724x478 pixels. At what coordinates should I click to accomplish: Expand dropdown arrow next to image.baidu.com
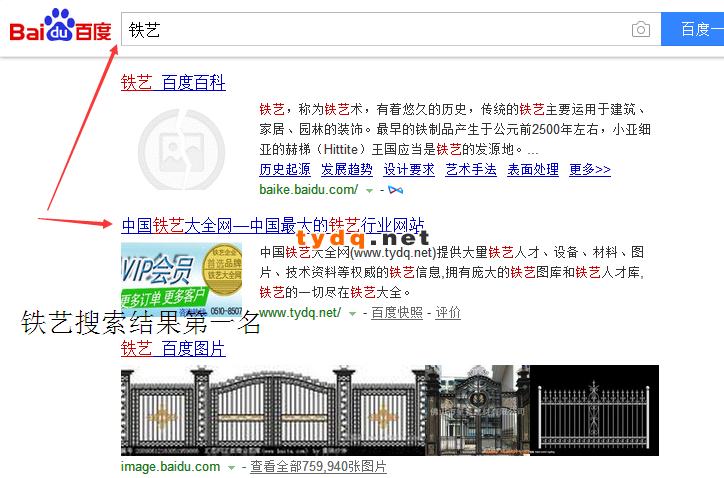pos(231,468)
